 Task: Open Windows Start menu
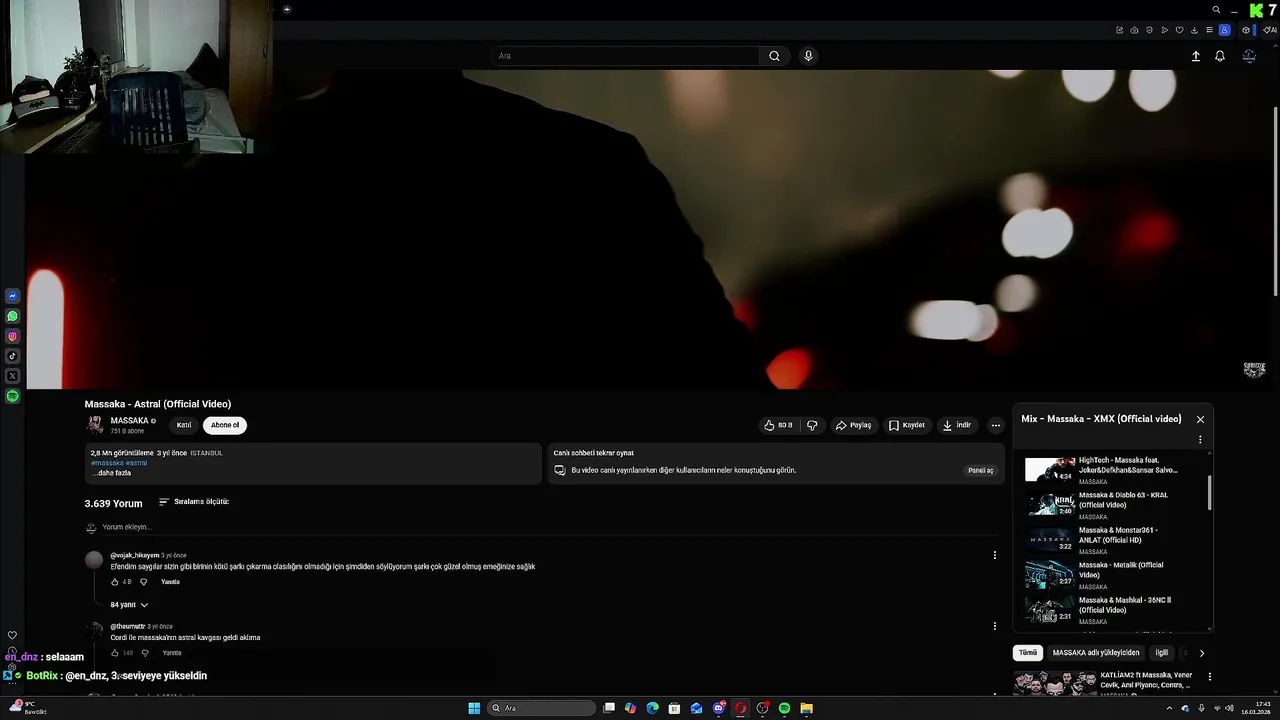tap(474, 708)
